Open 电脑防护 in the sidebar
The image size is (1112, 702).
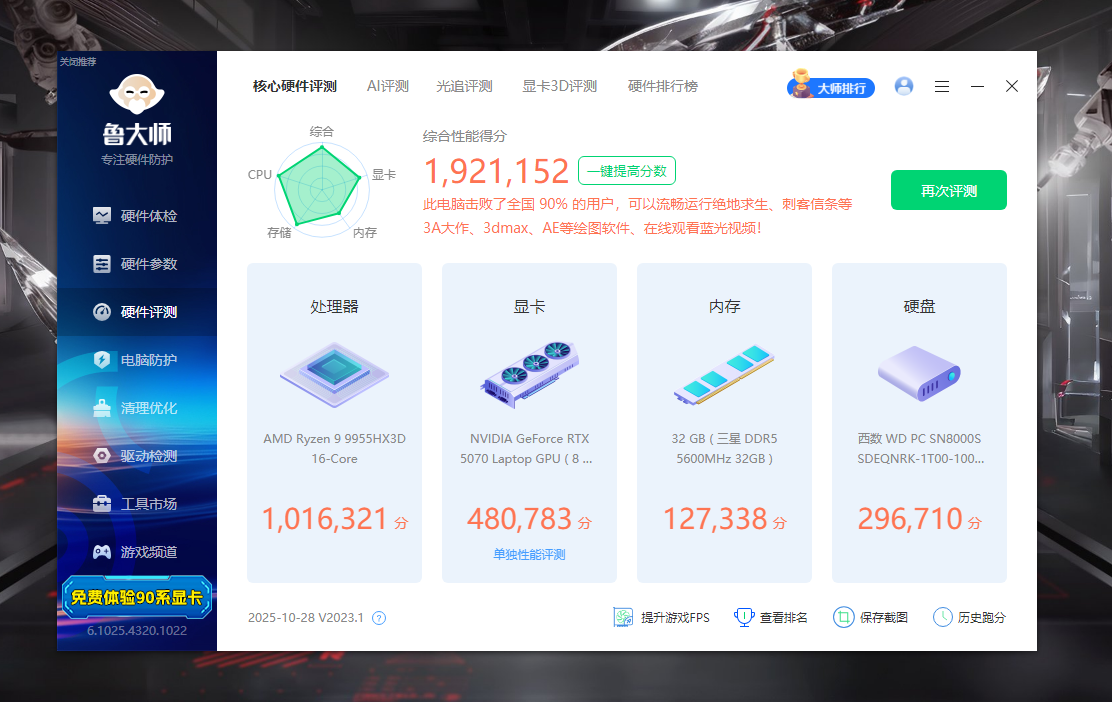point(136,360)
